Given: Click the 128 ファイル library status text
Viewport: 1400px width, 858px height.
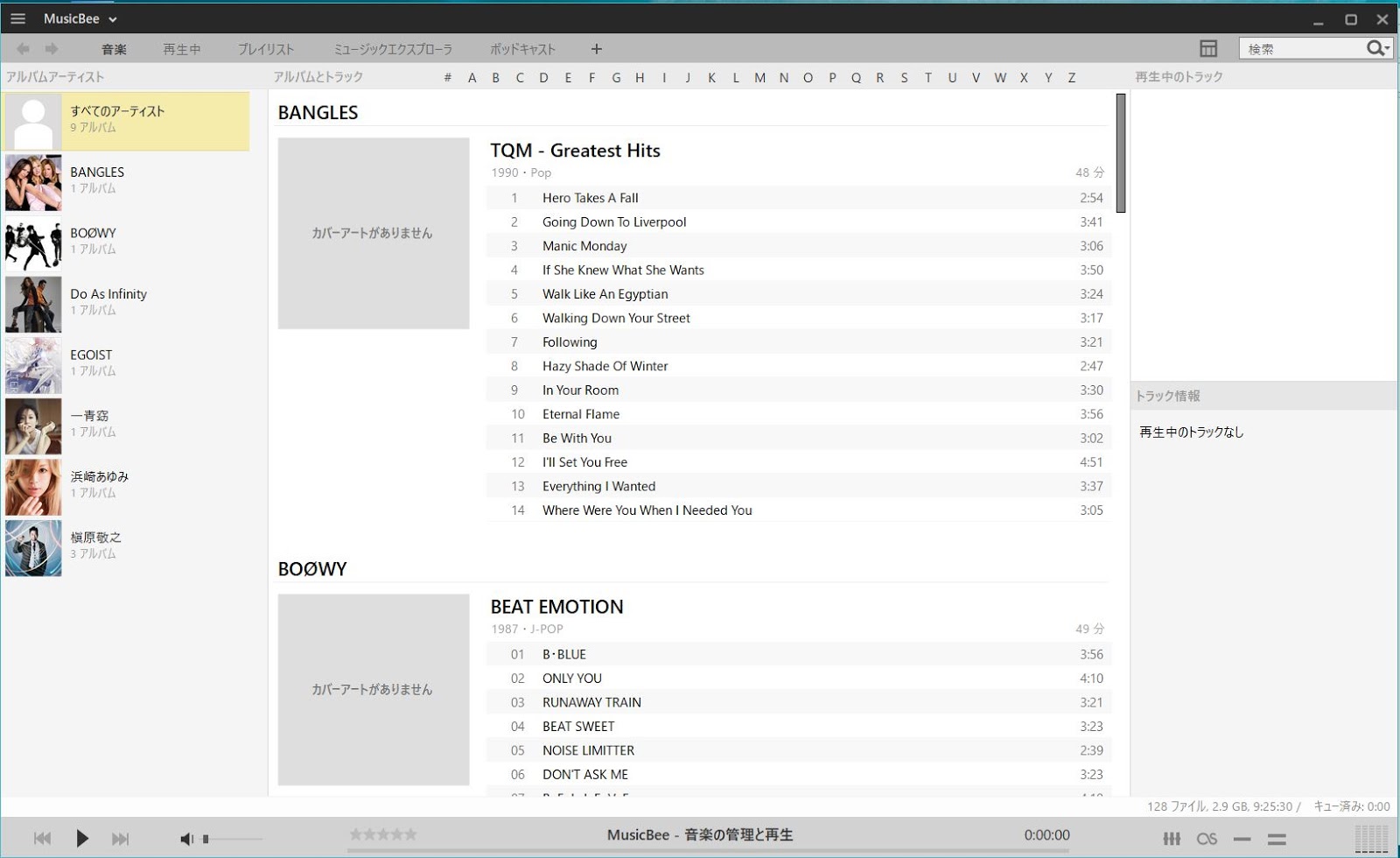Looking at the screenshot, I should pyautogui.click(x=1224, y=806).
